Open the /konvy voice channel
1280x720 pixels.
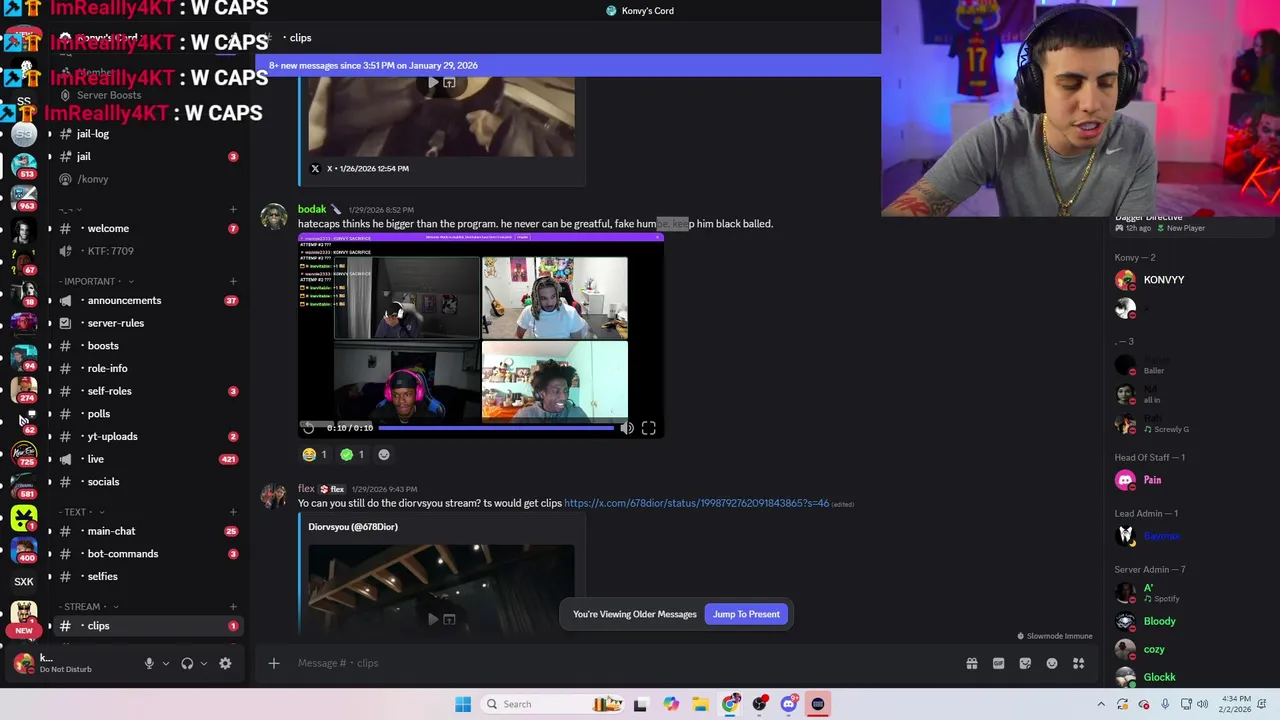[146, 179]
